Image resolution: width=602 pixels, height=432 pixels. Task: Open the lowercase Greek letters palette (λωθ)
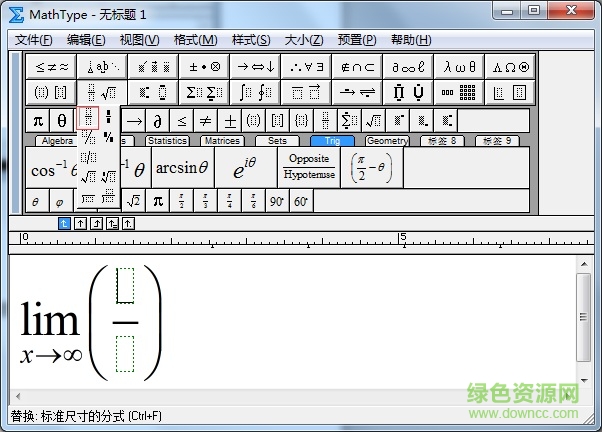[459, 66]
